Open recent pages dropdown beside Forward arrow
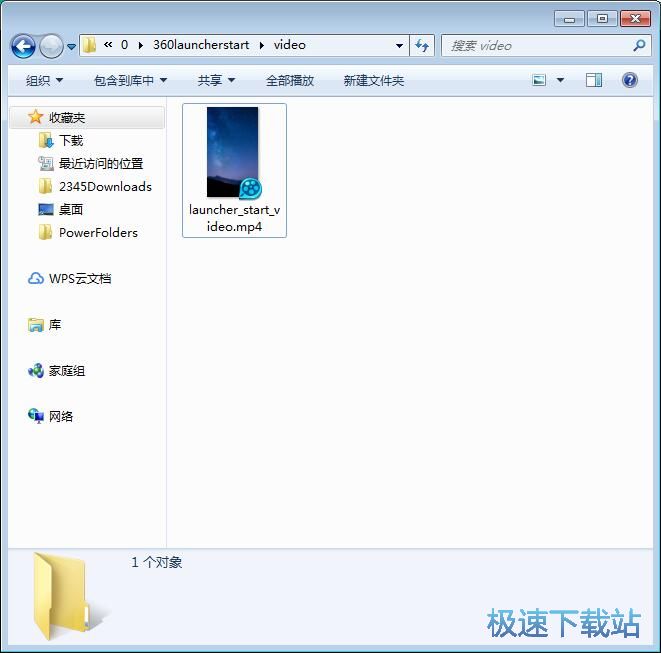661x653 pixels. 72,46
